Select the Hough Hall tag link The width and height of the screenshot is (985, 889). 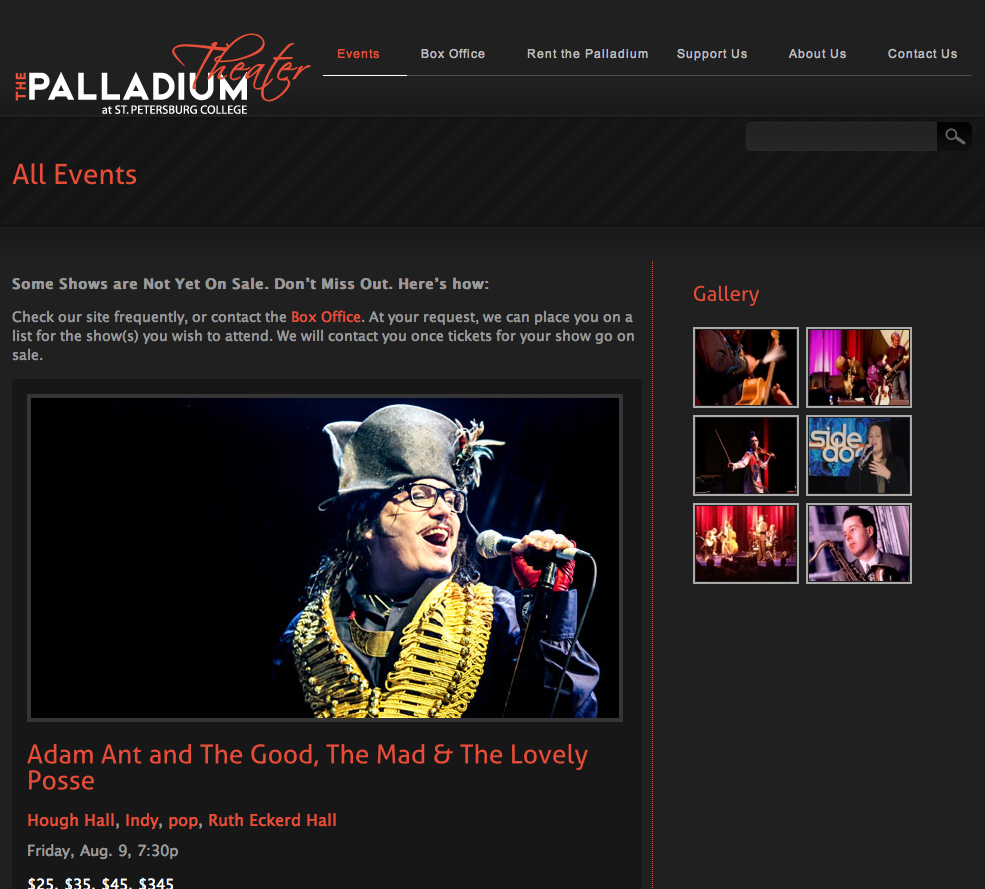tap(71, 820)
